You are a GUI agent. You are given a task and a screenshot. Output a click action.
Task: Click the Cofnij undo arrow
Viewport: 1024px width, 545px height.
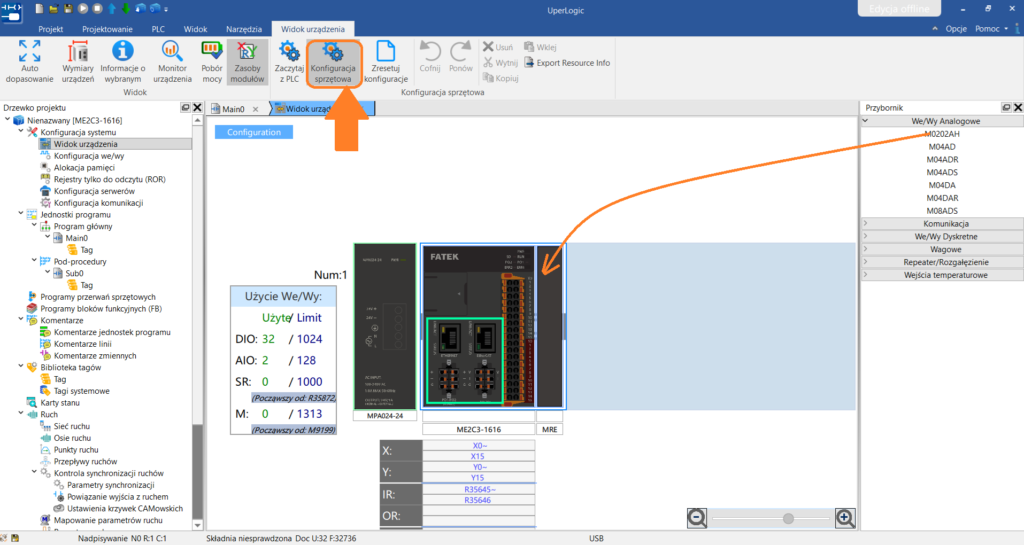(430, 56)
